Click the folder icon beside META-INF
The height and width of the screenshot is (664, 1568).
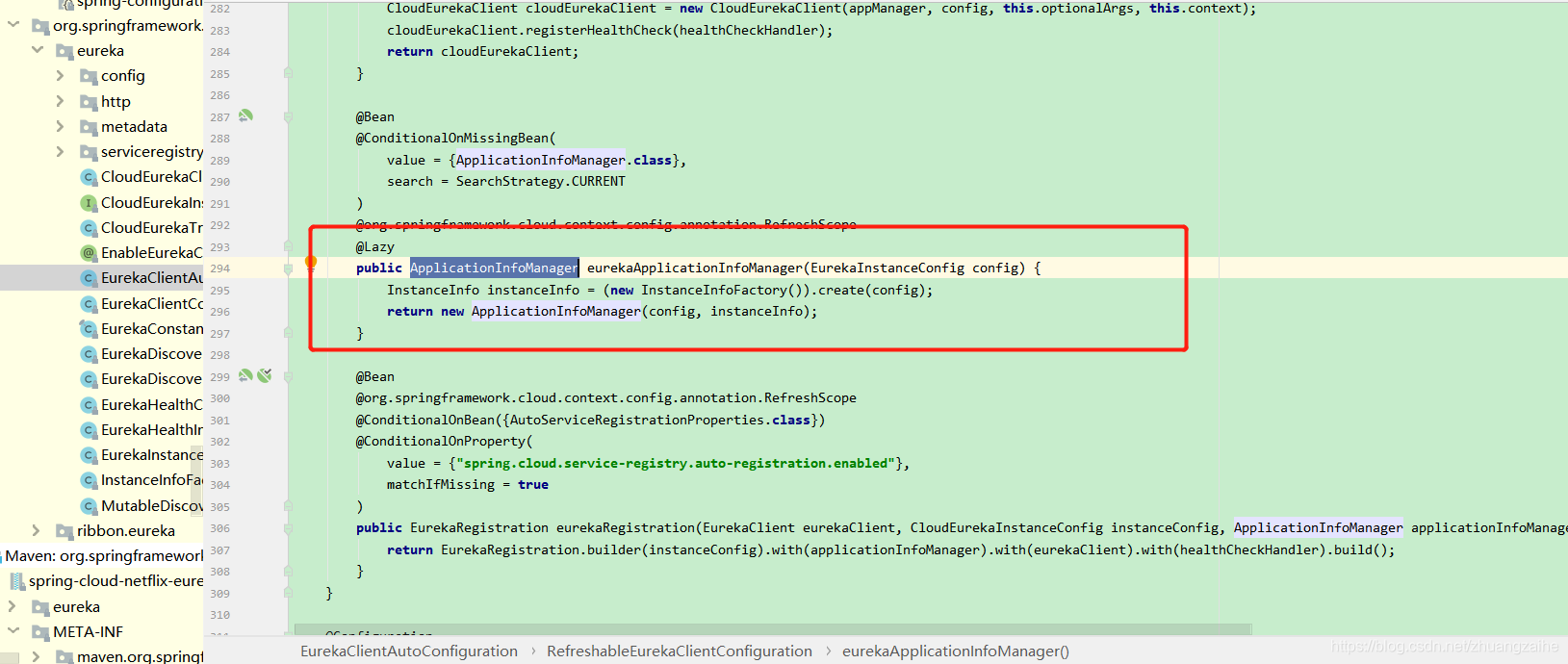click(x=40, y=632)
